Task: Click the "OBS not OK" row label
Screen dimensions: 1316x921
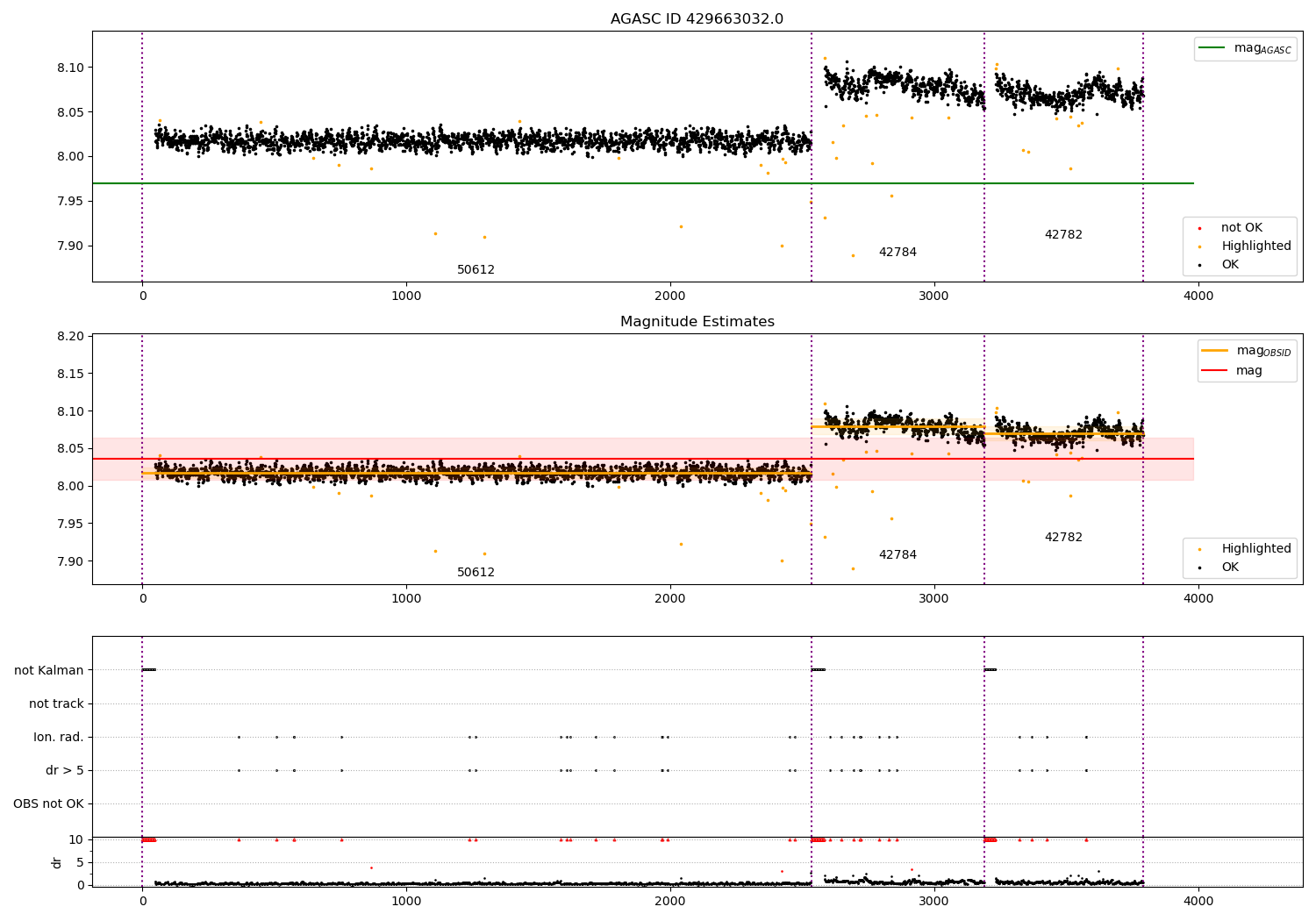Action: click(x=48, y=803)
